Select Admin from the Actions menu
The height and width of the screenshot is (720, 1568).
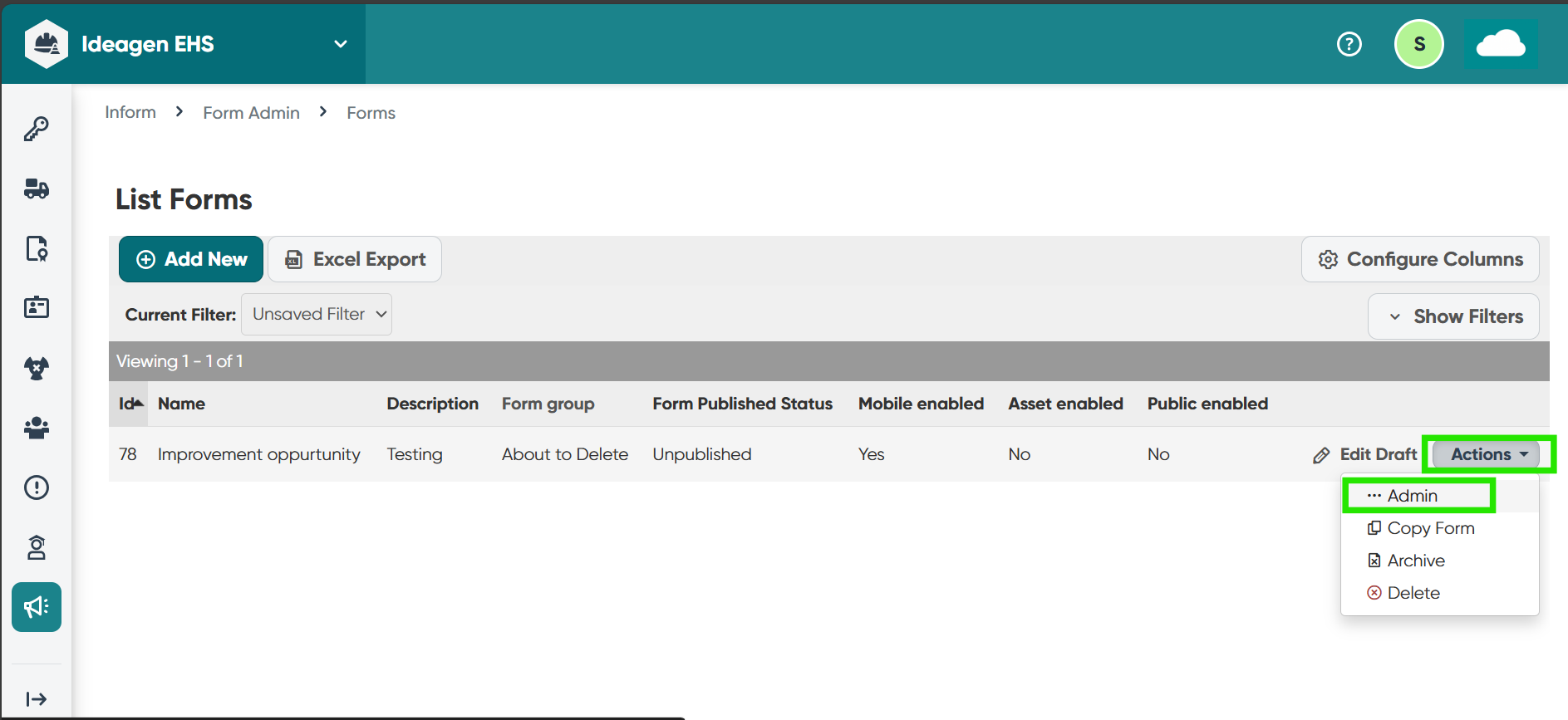pyautogui.click(x=1412, y=496)
